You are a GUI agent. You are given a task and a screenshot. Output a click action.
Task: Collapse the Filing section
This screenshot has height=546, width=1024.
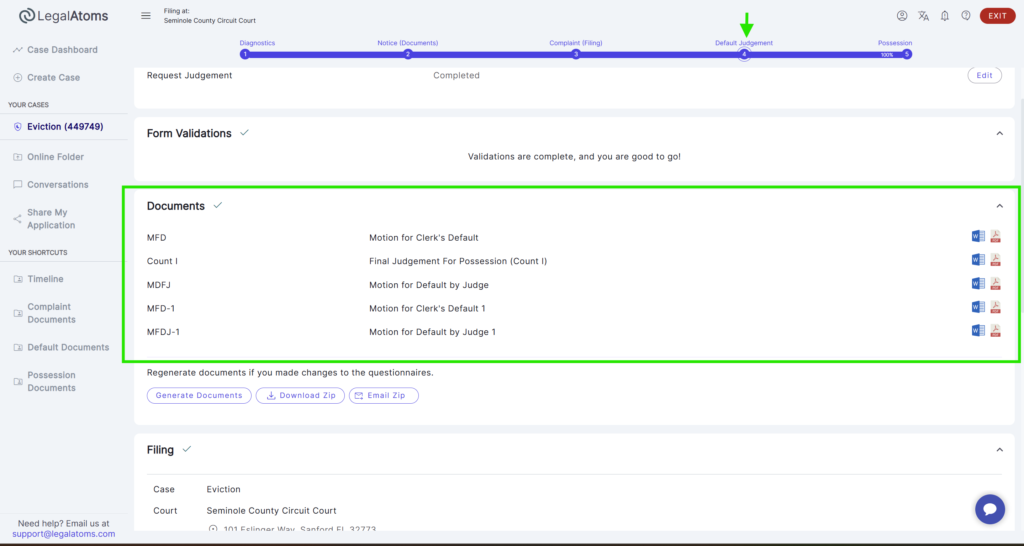[999, 451]
